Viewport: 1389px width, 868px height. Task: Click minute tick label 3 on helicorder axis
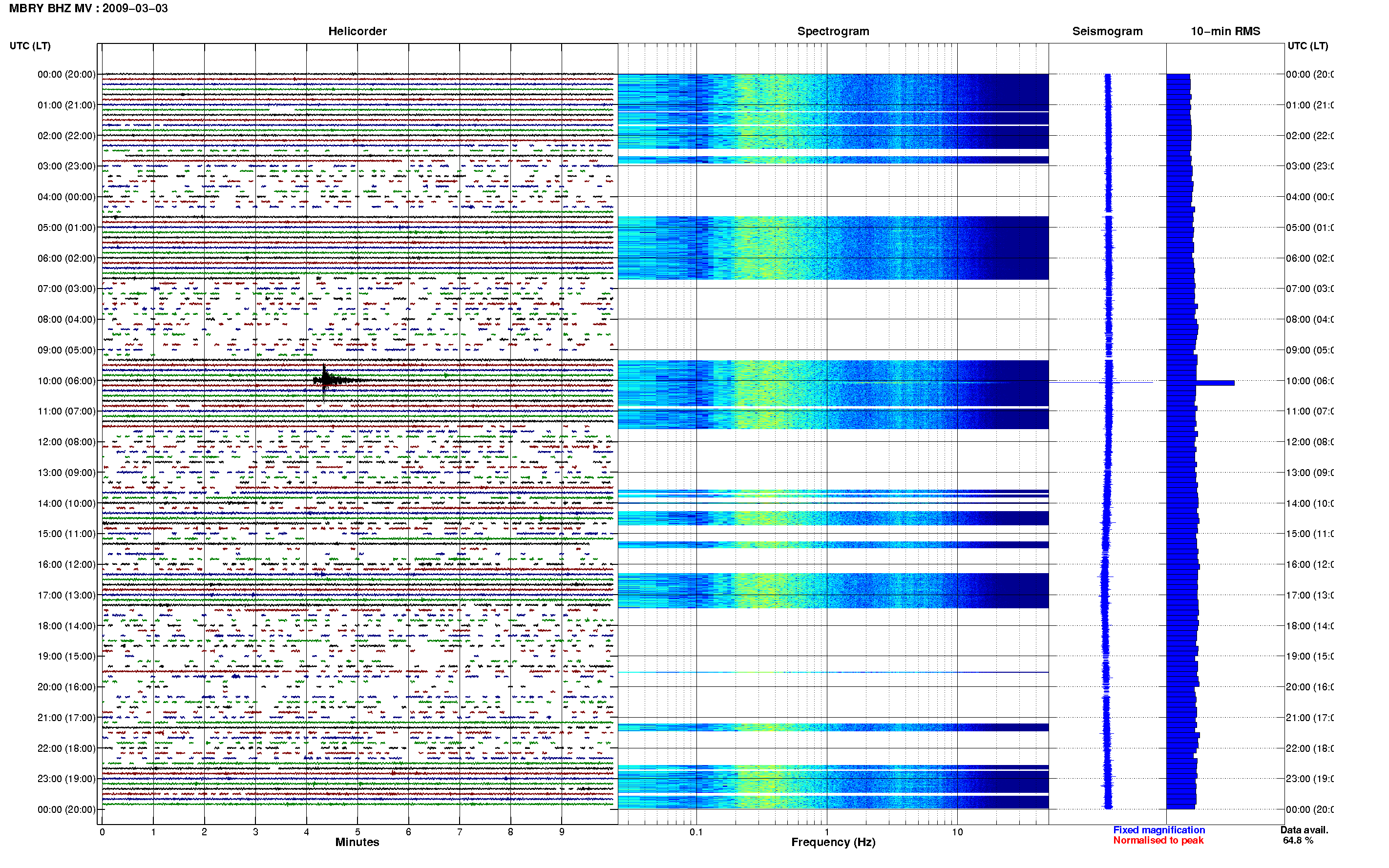(x=255, y=832)
